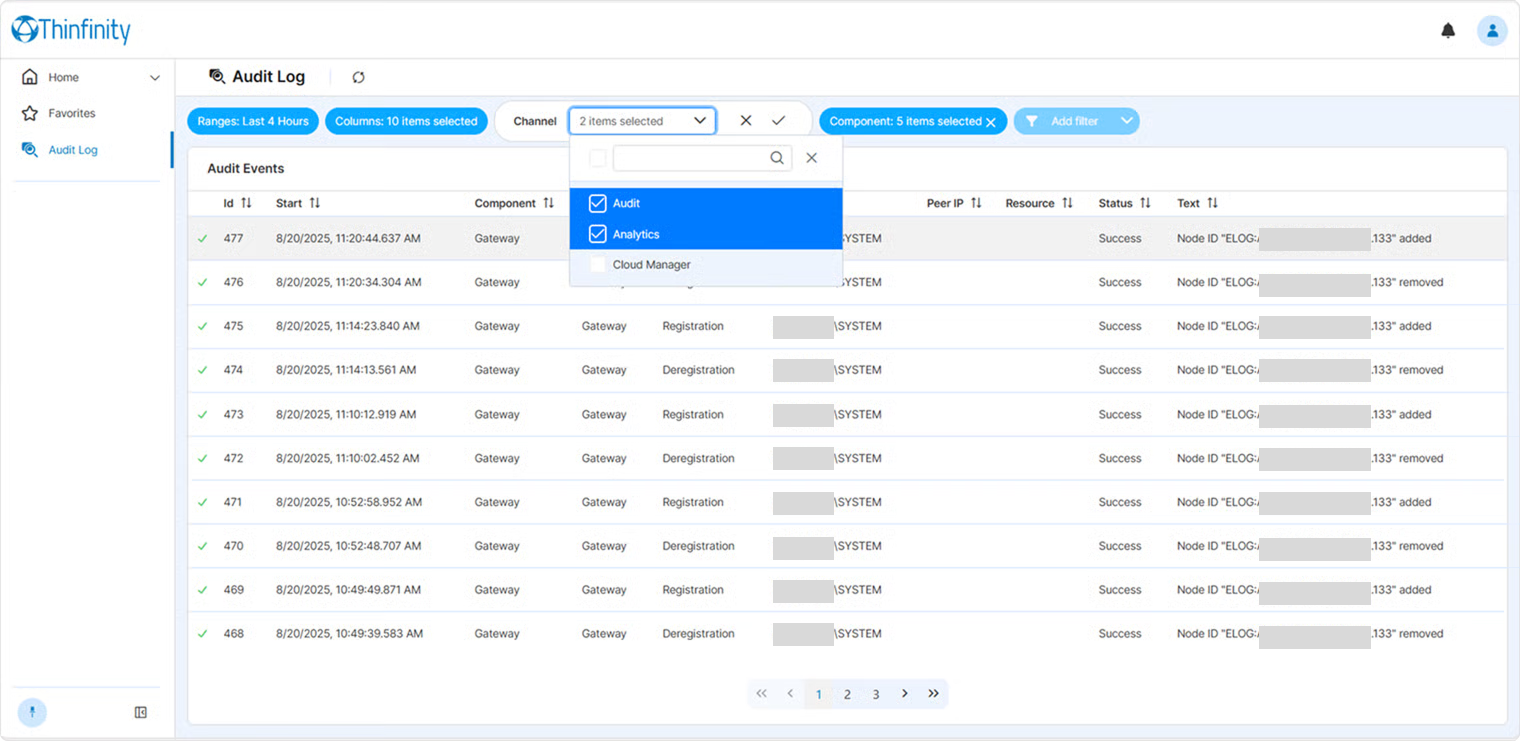Sort the table by Peer IP
The image size is (1520, 741).
tap(976, 203)
